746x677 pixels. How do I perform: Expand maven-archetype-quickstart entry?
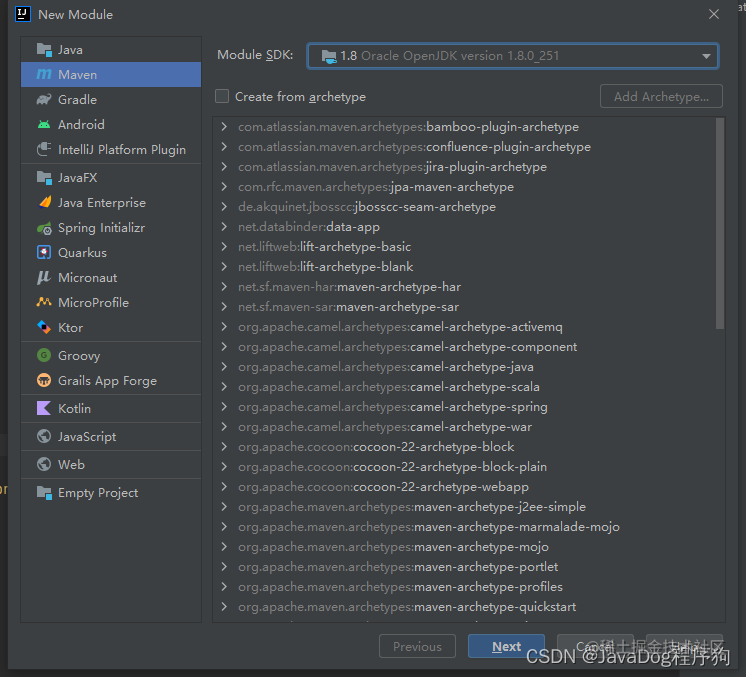tap(224, 607)
